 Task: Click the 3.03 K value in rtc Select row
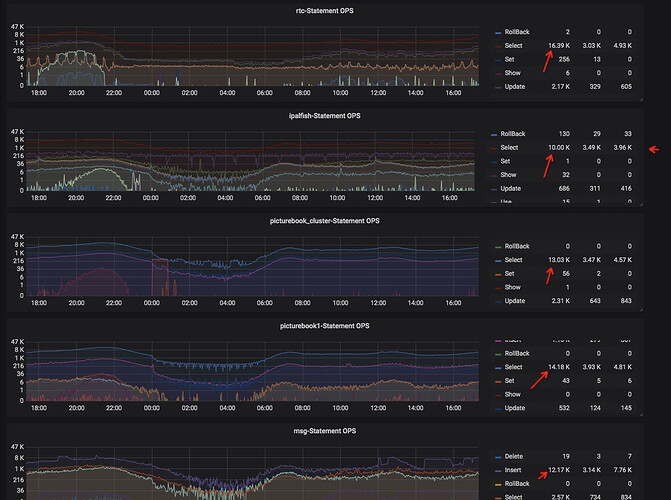point(591,45)
